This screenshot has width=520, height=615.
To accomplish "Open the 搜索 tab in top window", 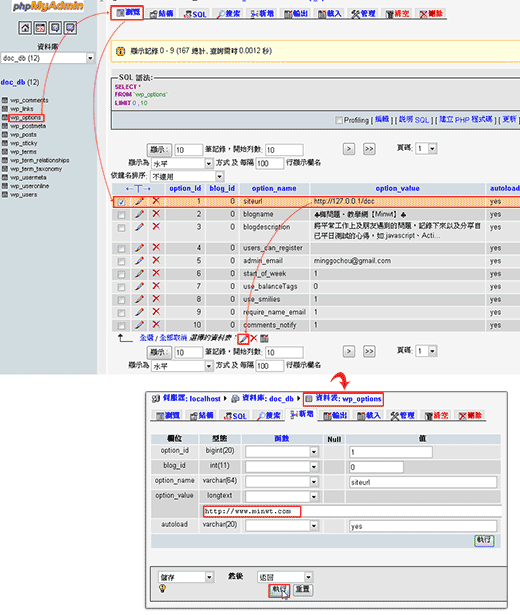I will point(229,14).
